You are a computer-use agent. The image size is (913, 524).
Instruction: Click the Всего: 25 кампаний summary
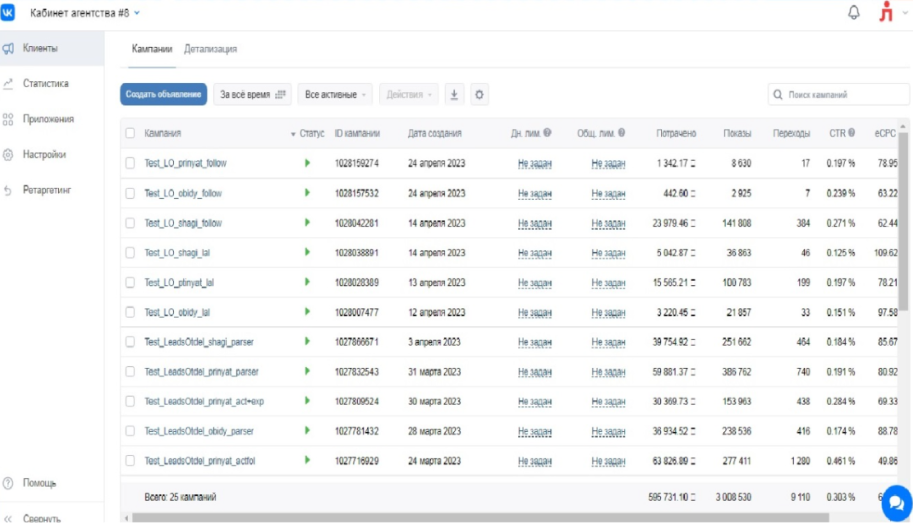click(180, 497)
